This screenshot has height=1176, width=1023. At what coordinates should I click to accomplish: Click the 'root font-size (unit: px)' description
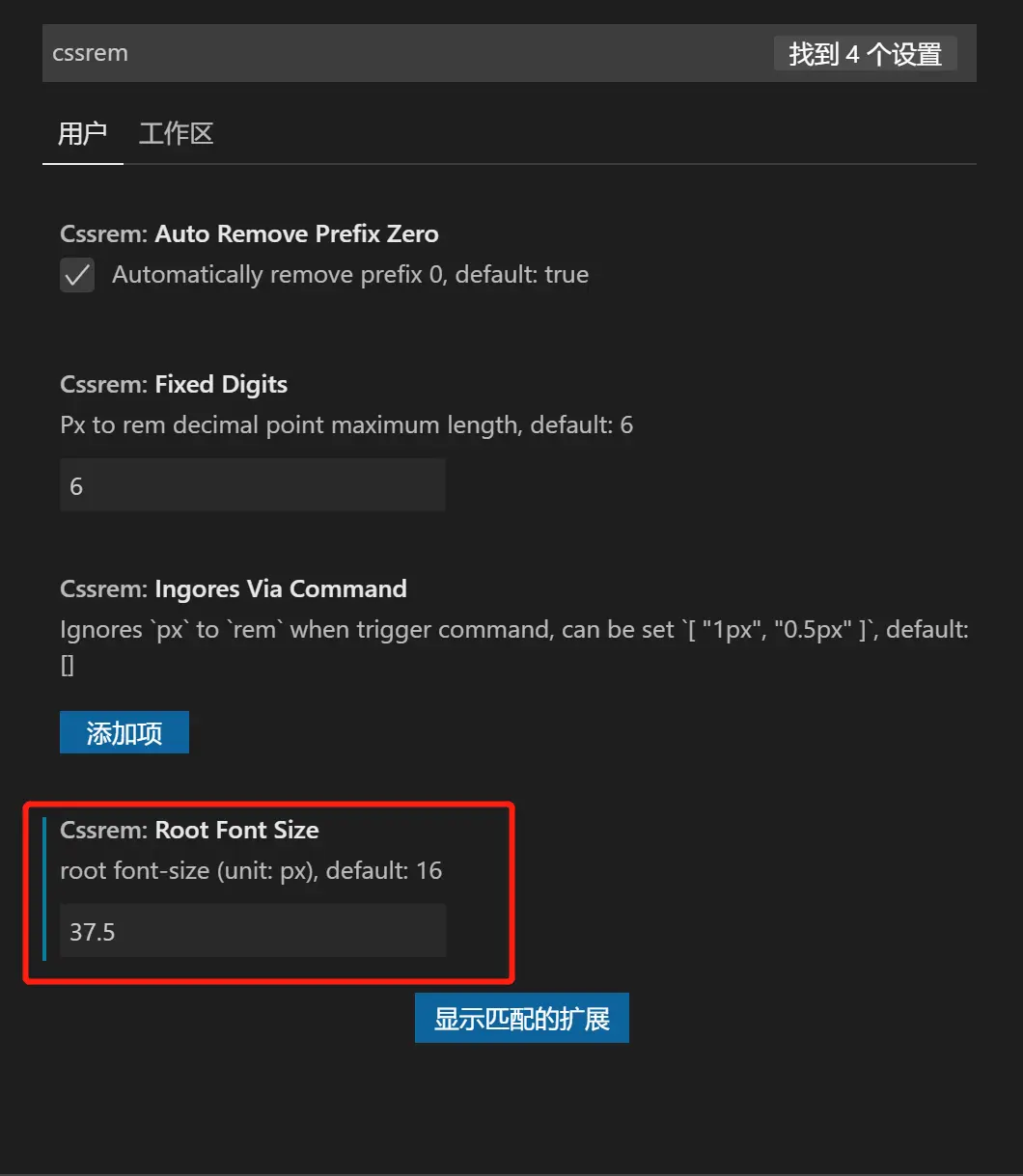pos(250,871)
